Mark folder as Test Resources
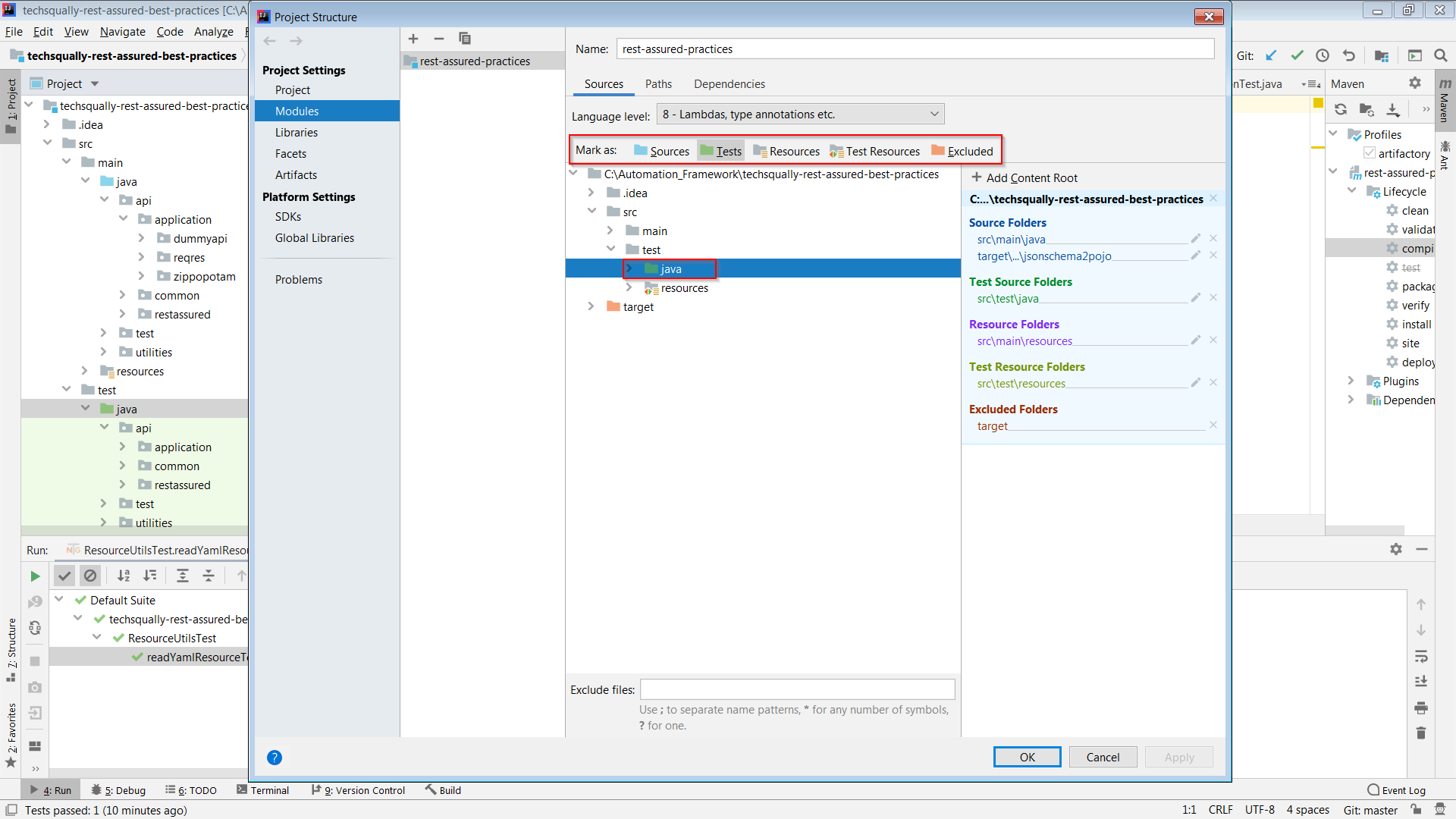1456x819 pixels. coord(874,151)
